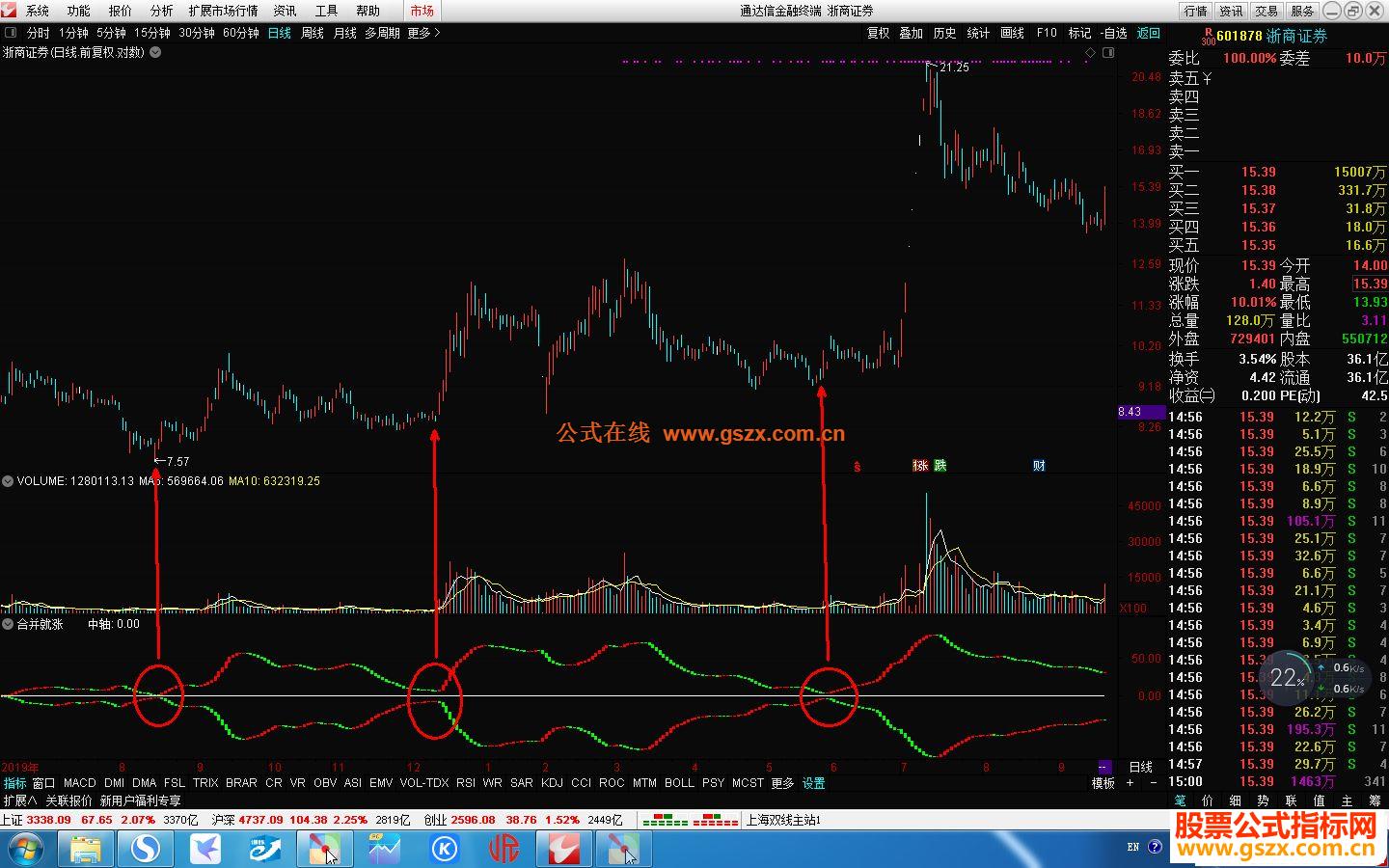Switch to the 60分钟 chart period
The height and width of the screenshot is (868, 1389).
(241, 33)
